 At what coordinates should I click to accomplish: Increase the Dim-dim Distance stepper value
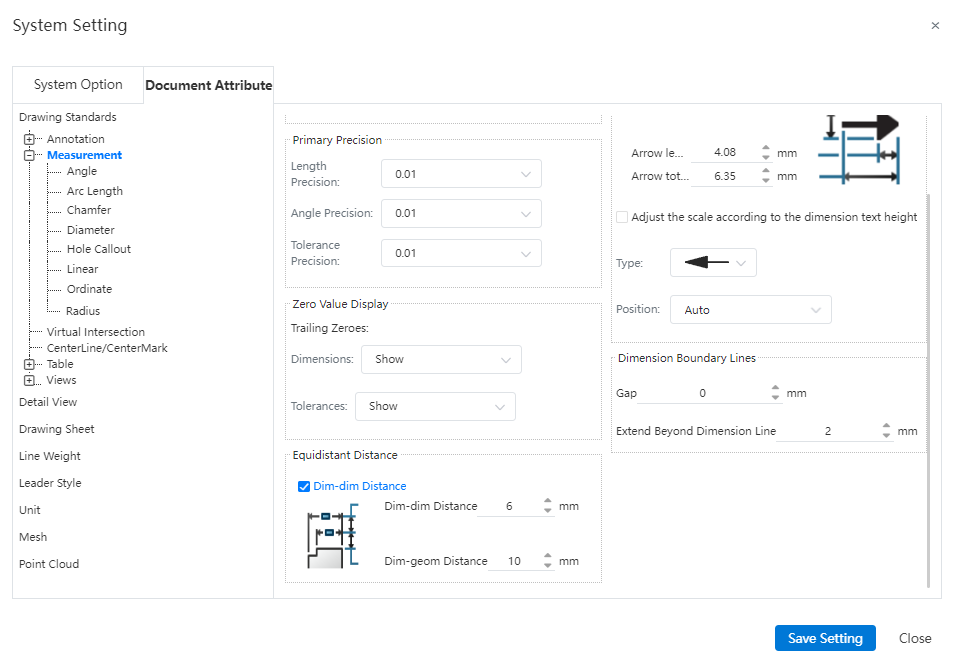pyautogui.click(x=547, y=502)
